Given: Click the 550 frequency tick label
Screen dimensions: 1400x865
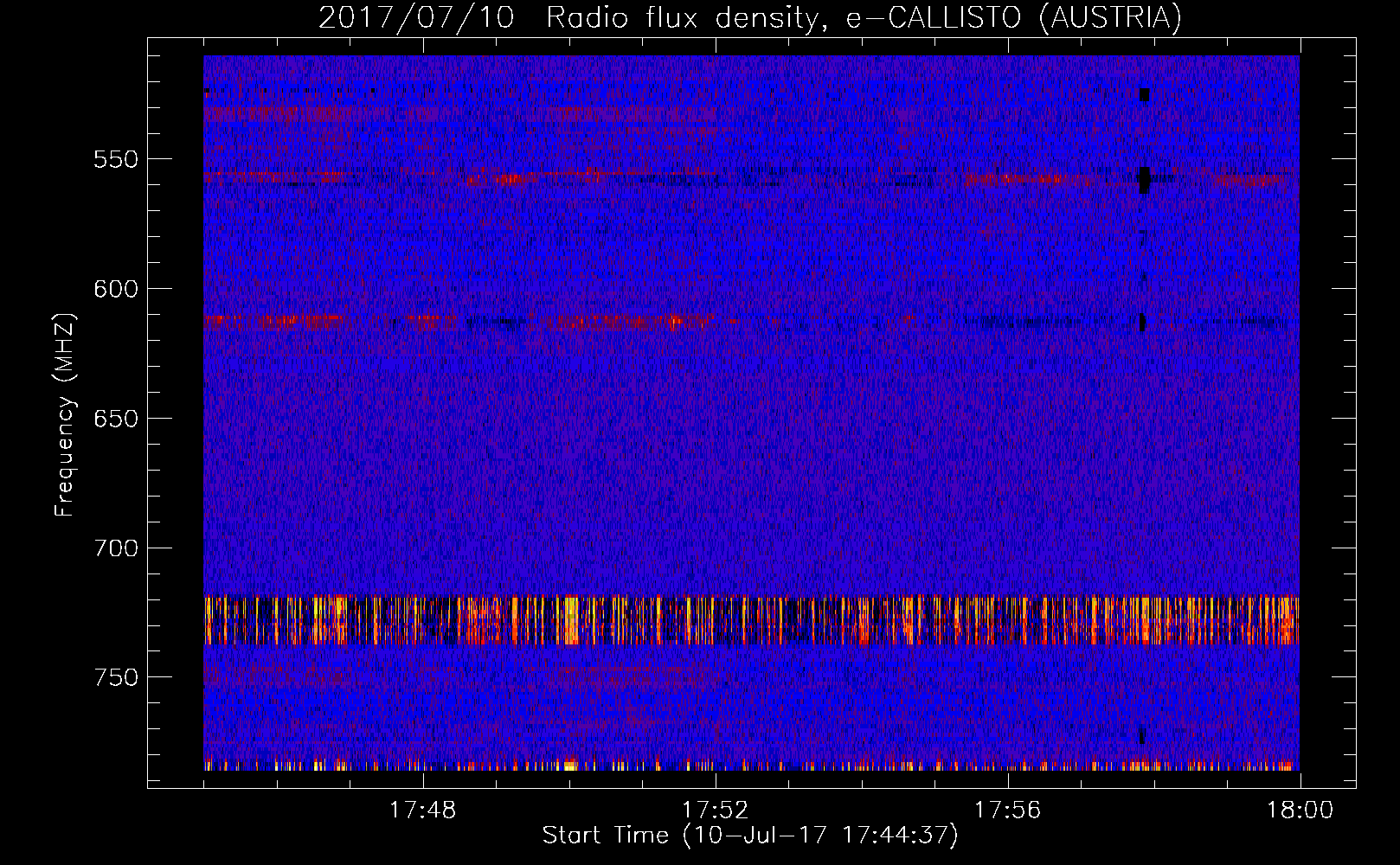Looking at the screenshot, I should click(x=116, y=159).
